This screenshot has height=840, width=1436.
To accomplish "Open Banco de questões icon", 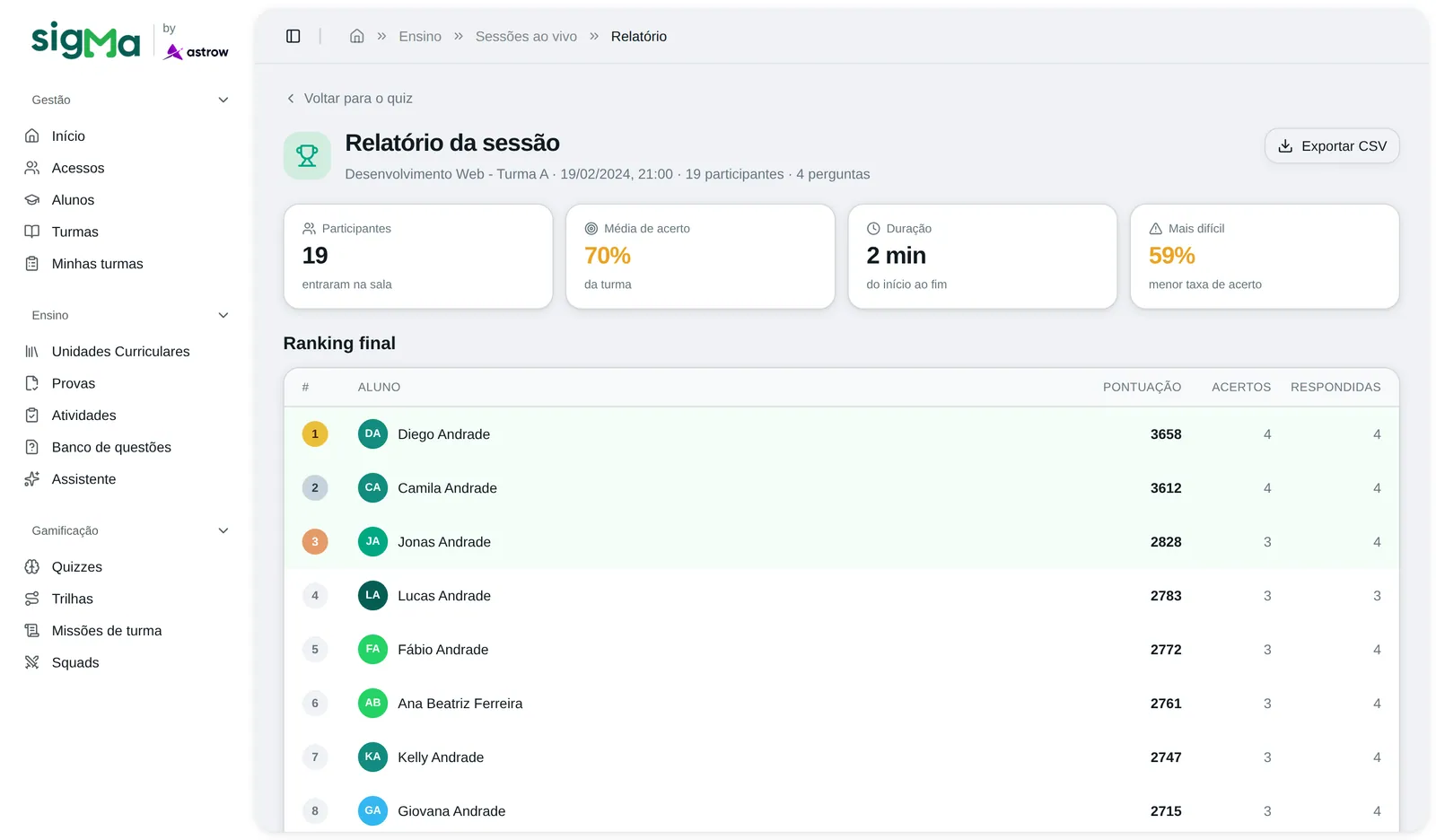I will point(32,447).
